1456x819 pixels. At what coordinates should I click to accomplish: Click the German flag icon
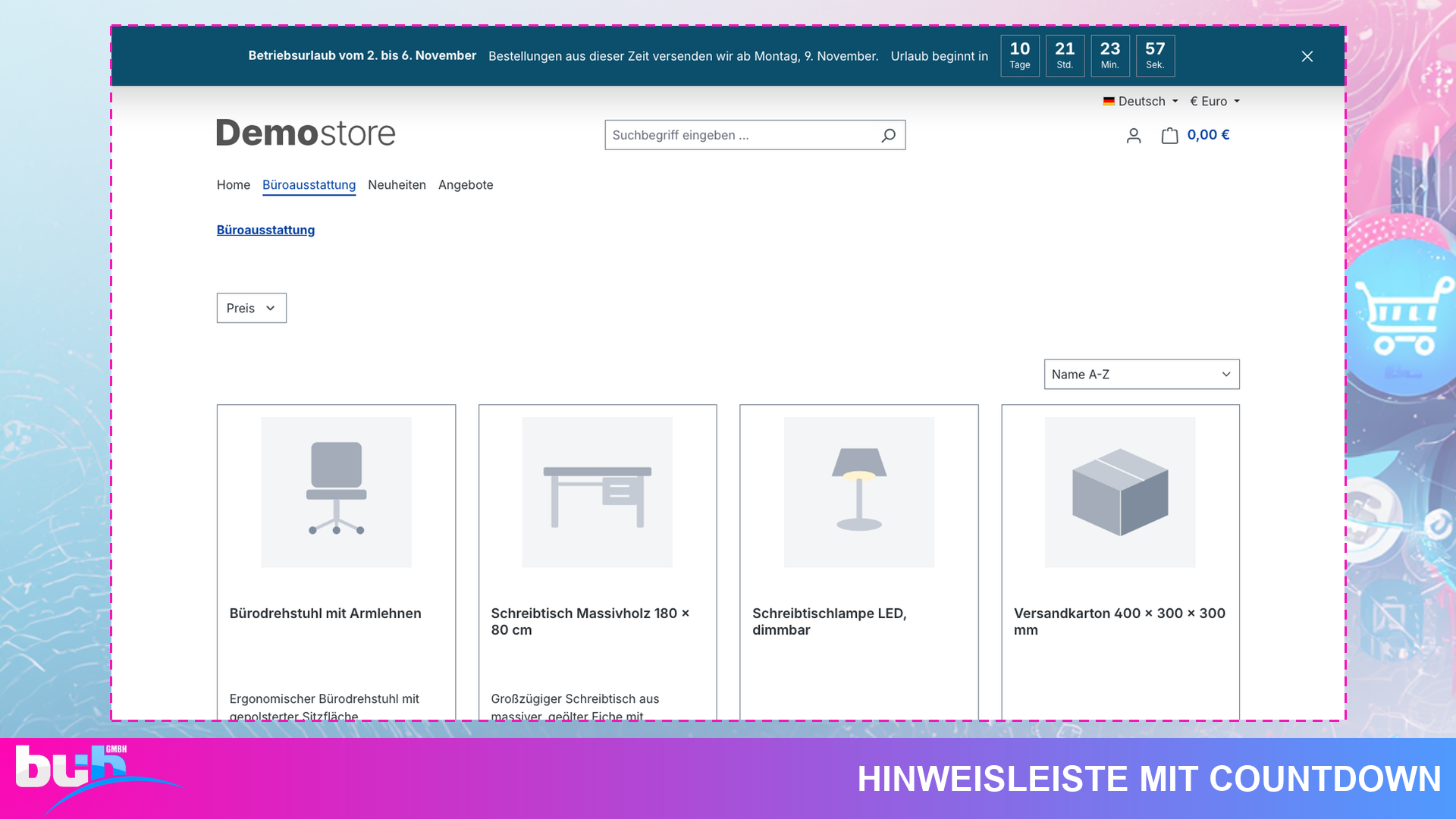tap(1109, 101)
